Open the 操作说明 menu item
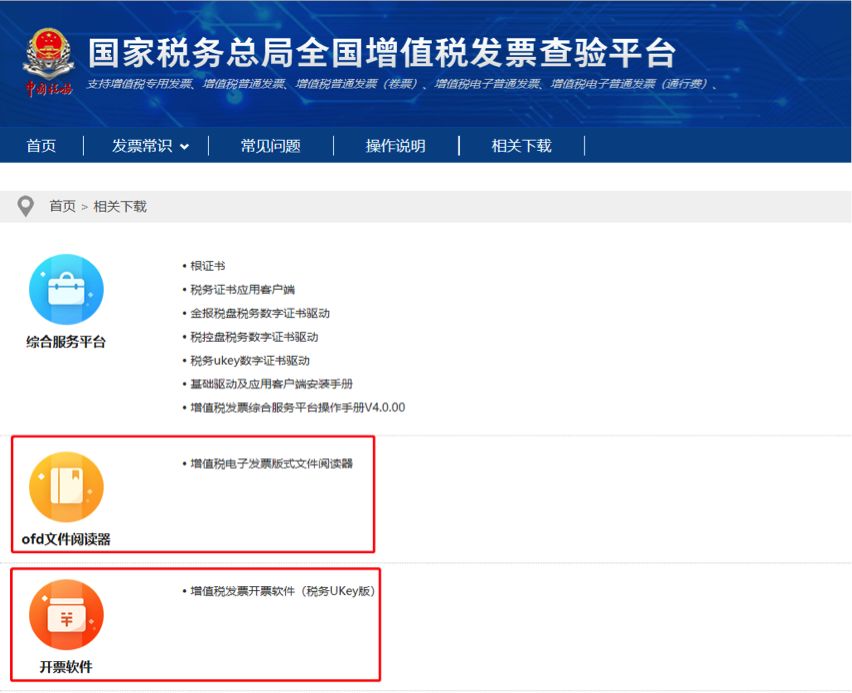The width and height of the screenshot is (852, 693). click(396, 146)
